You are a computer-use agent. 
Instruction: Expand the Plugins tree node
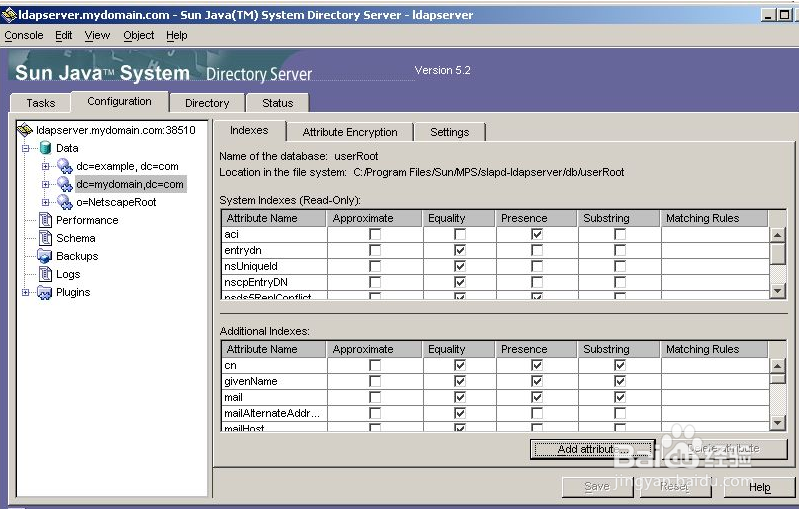tap(25, 292)
